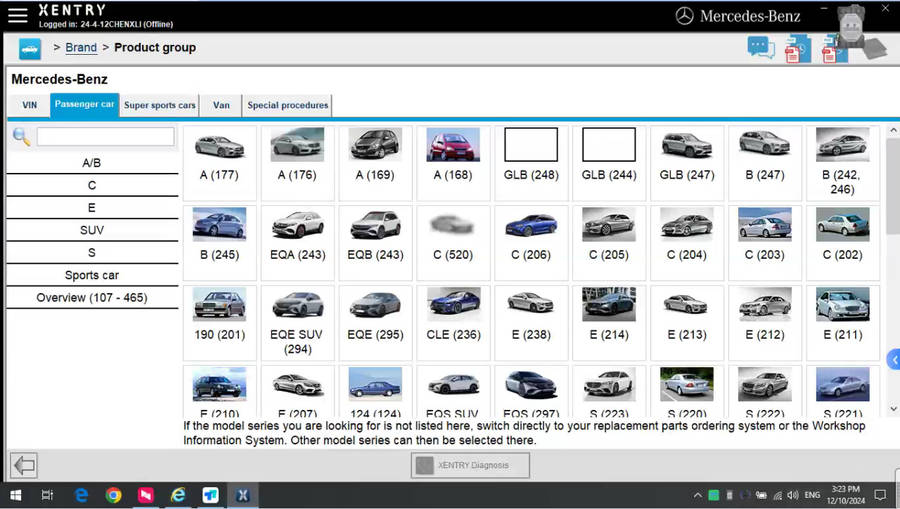Click the blue car home icon
Viewport: 900px width, 509px height.
point(30,49)
